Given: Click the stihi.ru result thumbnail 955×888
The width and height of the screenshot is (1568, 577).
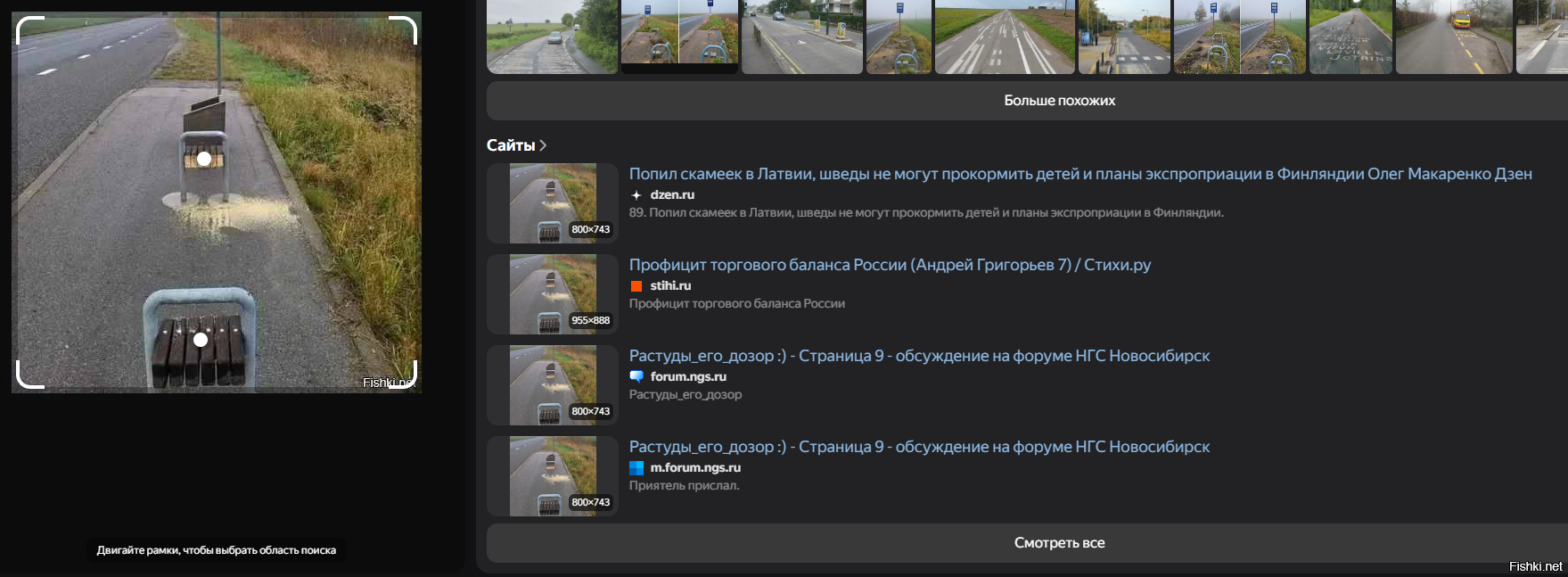Looking at the screenshot, I should (x=553, y=294).
